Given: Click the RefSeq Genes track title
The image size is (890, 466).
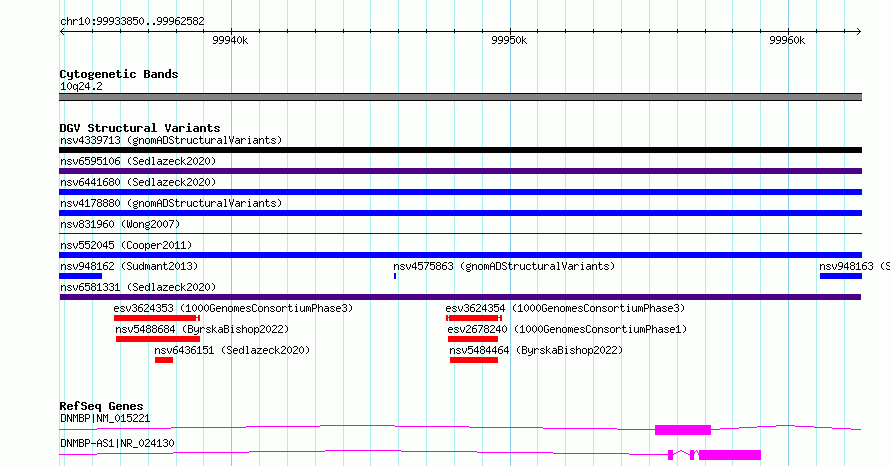Looking at the screenshot, I should 101,406.
